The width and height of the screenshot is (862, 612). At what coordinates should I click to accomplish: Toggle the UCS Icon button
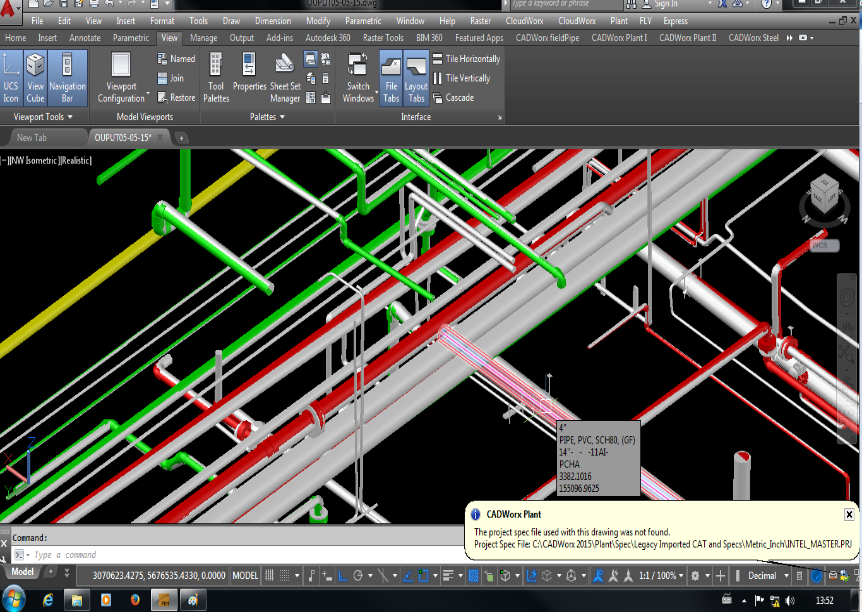click(x=11, y=78)
